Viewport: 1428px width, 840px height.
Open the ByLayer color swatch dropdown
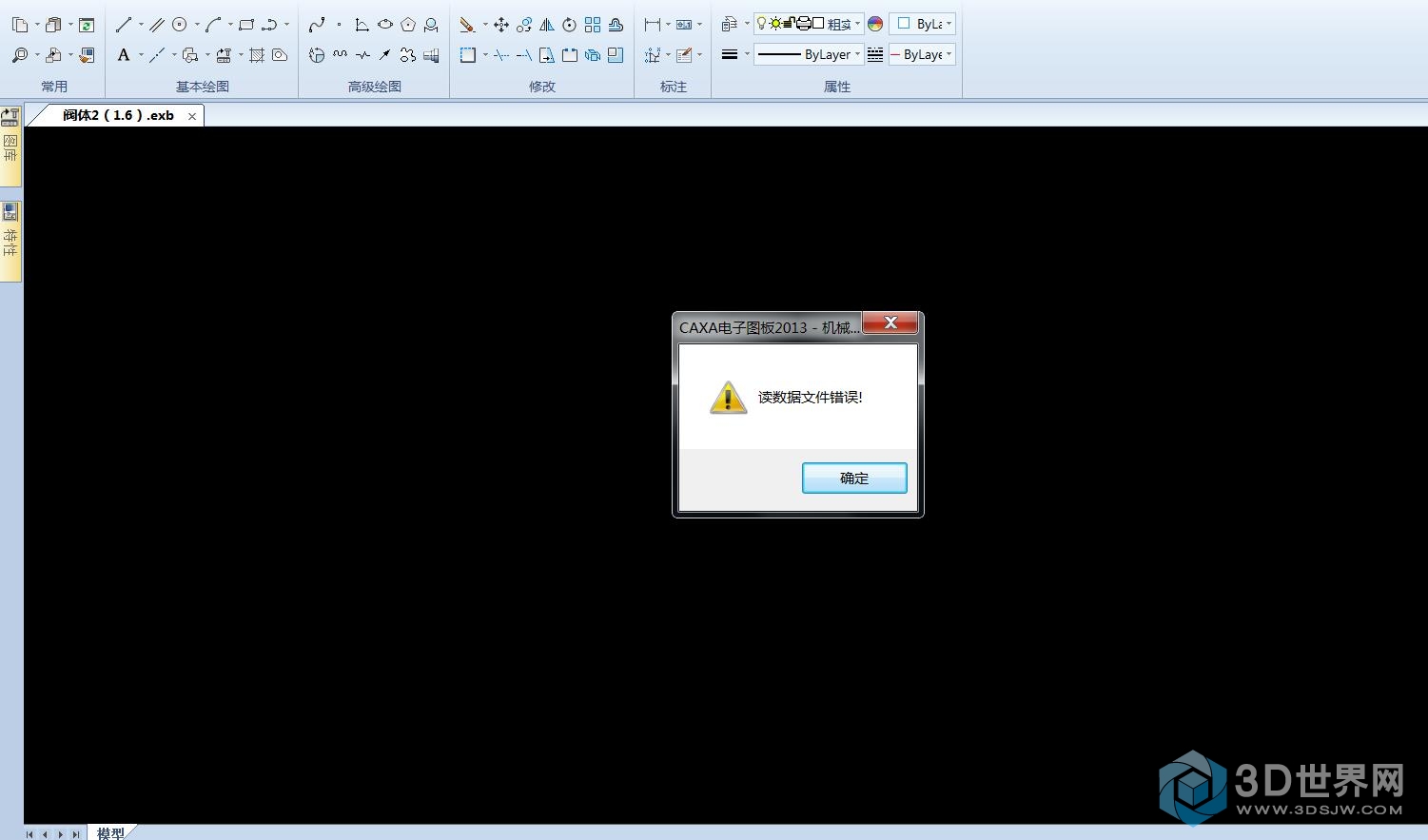922,24
